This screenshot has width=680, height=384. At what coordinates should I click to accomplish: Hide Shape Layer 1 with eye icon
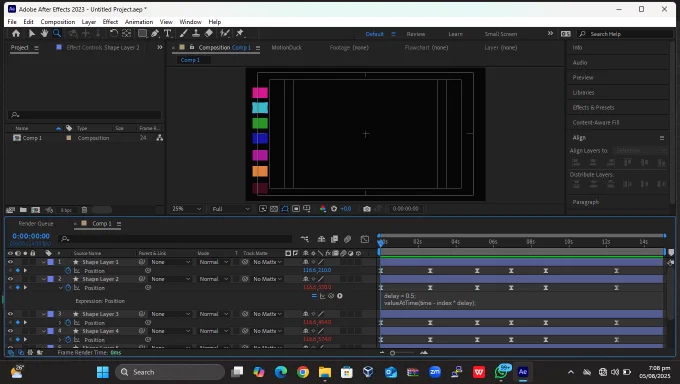coord(10,262)
